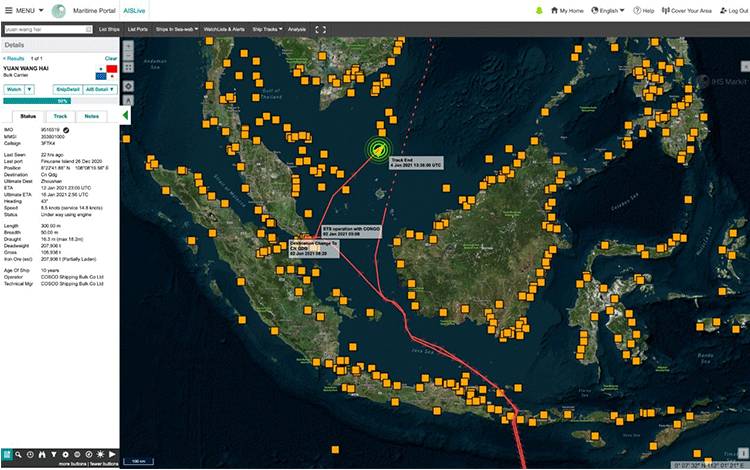Collapse the details panel with green arrow
This screenshot has height=470, width=750.
tap(125, 115)
